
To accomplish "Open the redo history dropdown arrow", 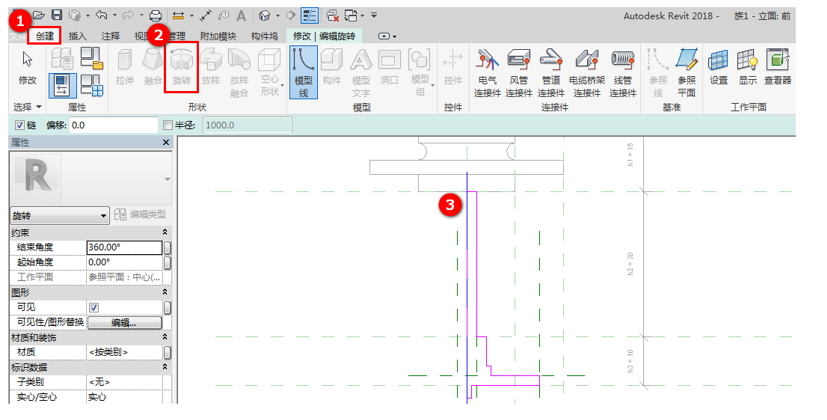I will pyautogui.click(x=141, y=16).
